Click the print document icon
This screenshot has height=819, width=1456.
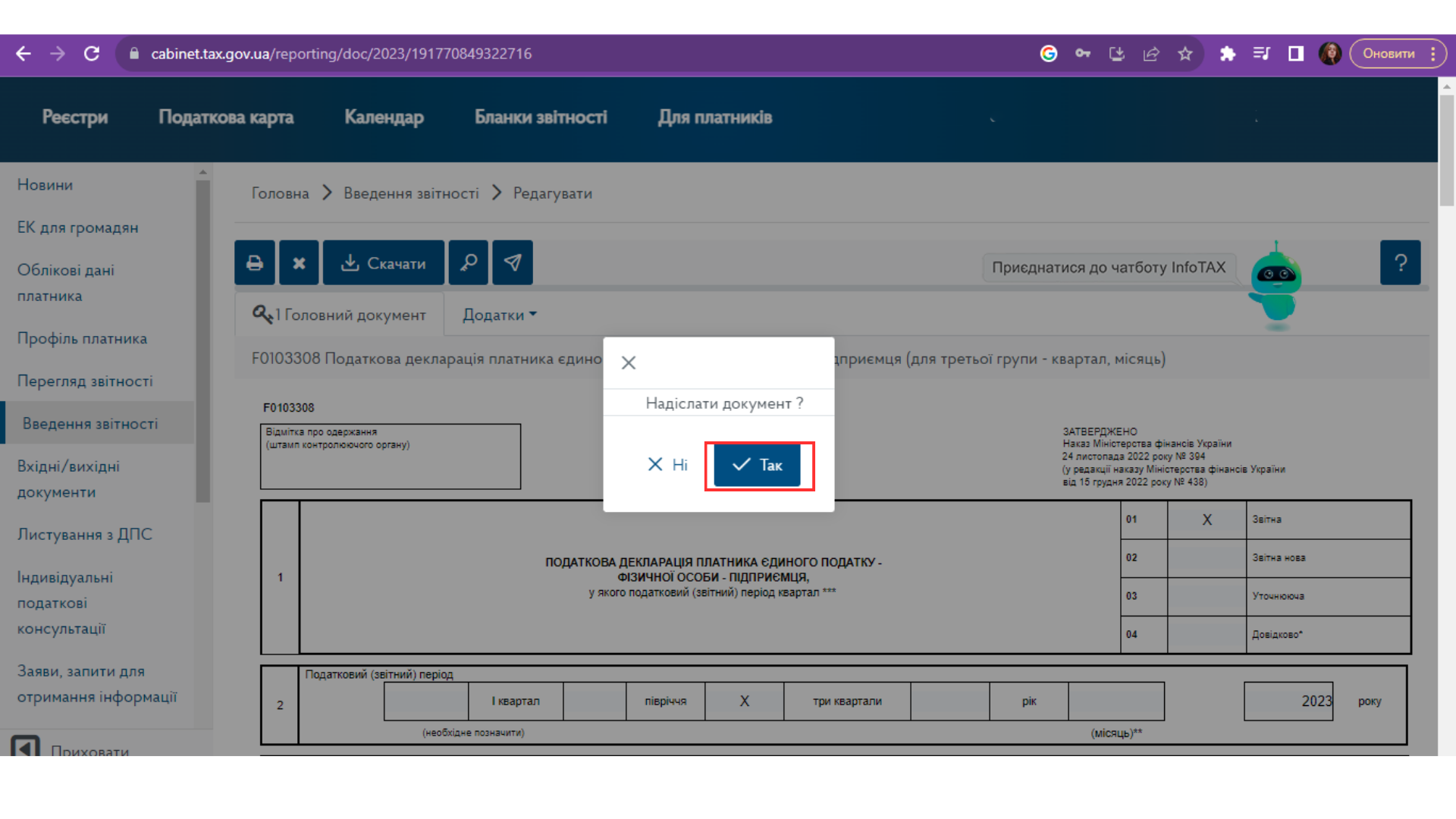[255, 263]
